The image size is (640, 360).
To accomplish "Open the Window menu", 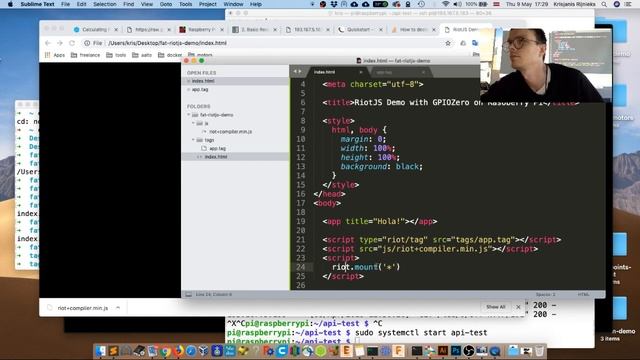I will tap(233, 4).
